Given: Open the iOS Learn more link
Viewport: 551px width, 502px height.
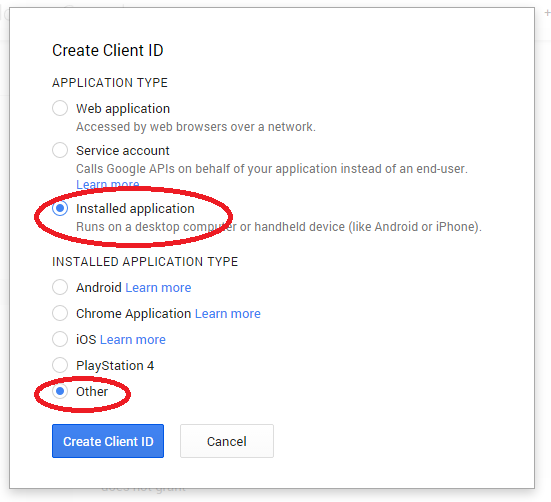Looking at the screenshot, I should point(133,340).
